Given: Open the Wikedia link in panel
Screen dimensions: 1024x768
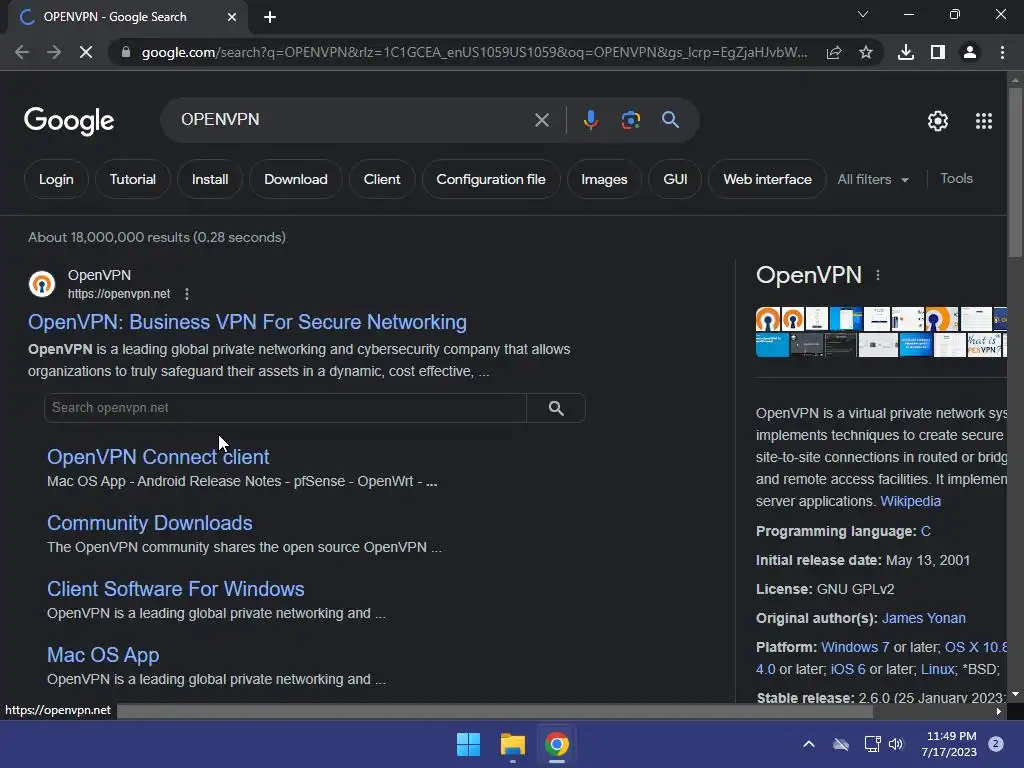Looking at the screenshot, I should tap(910, 502).
